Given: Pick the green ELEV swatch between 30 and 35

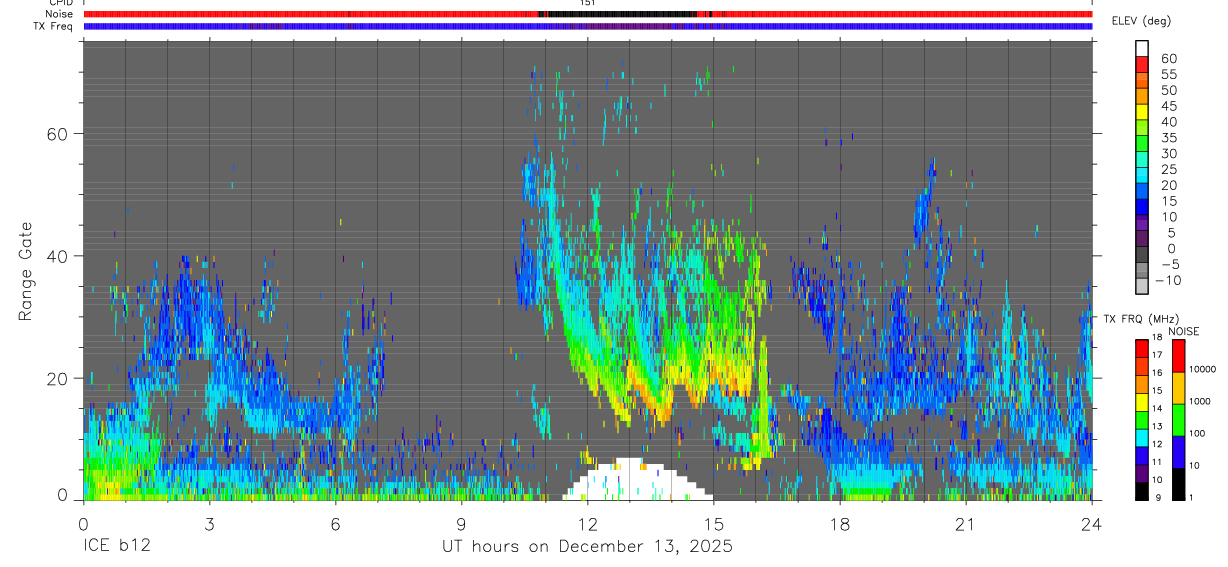Looking at the screenshot, I should tap(1142, 145).
